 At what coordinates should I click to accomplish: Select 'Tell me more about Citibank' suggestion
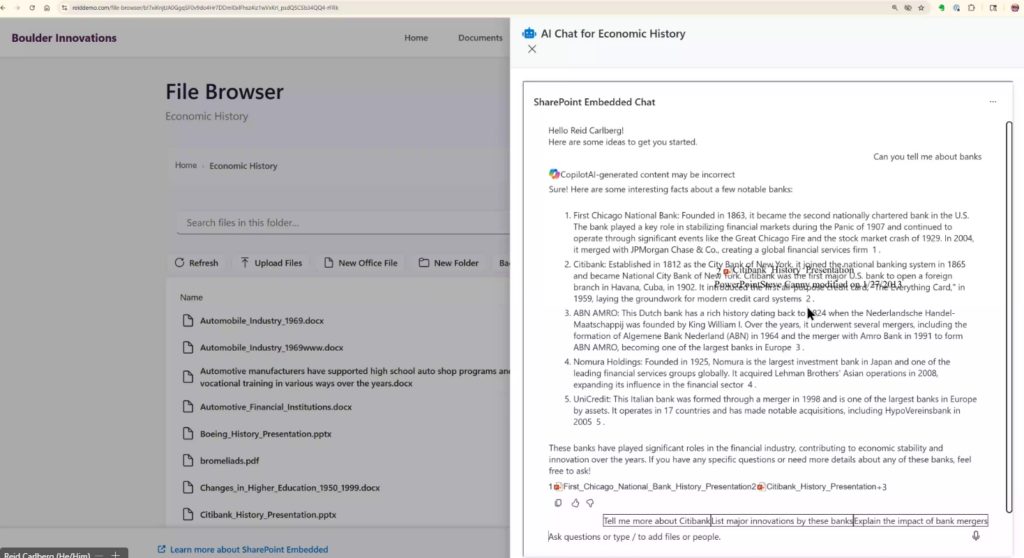coord(656,521)
